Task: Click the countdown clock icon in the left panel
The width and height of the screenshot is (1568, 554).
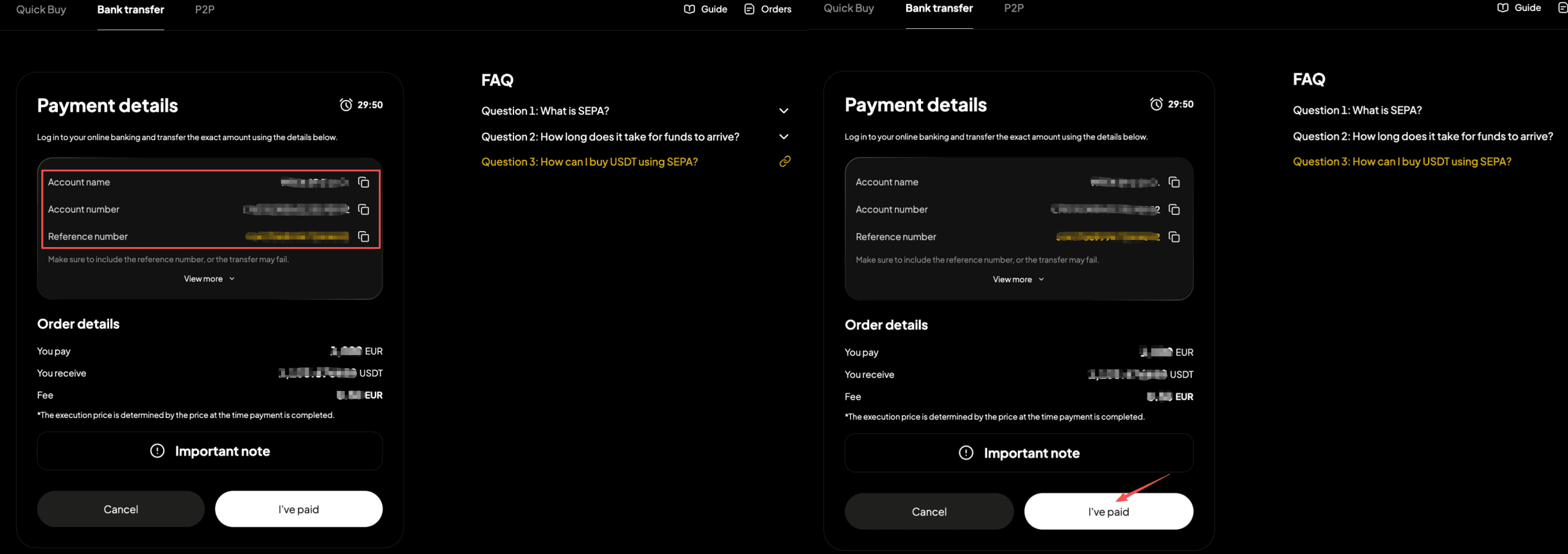Action: (346, 105)
